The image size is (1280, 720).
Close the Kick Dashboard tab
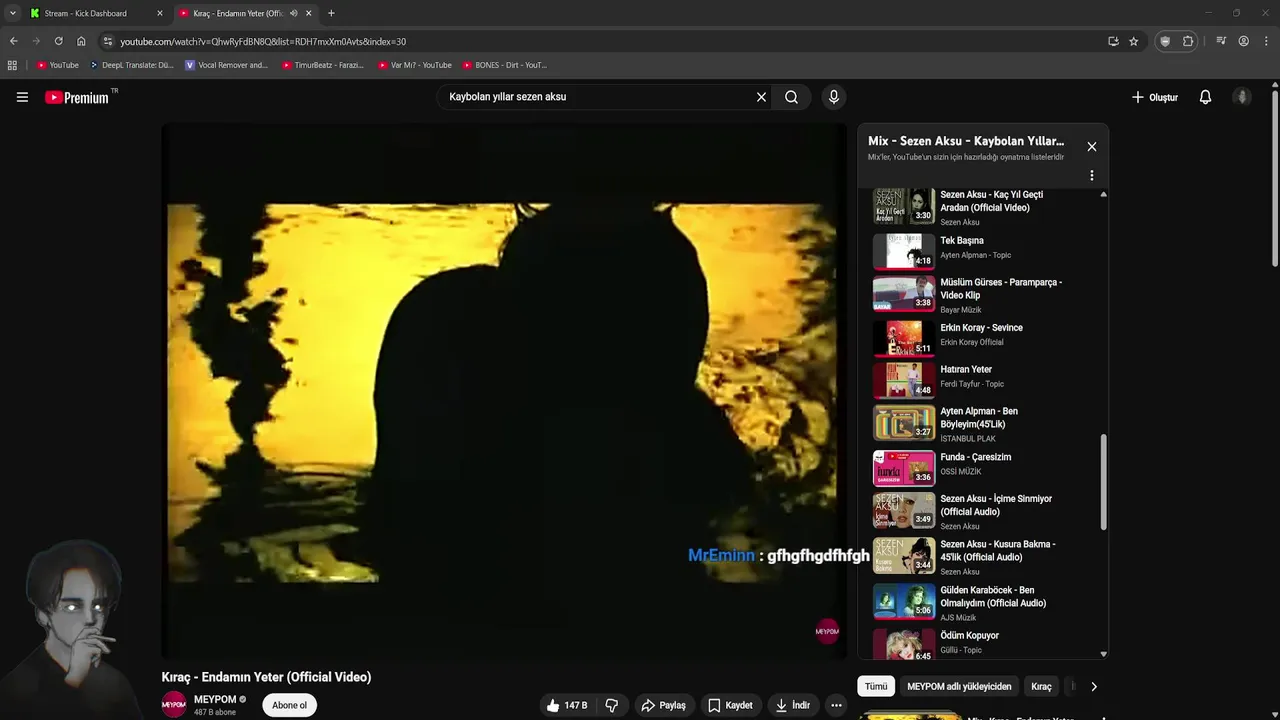159,13
